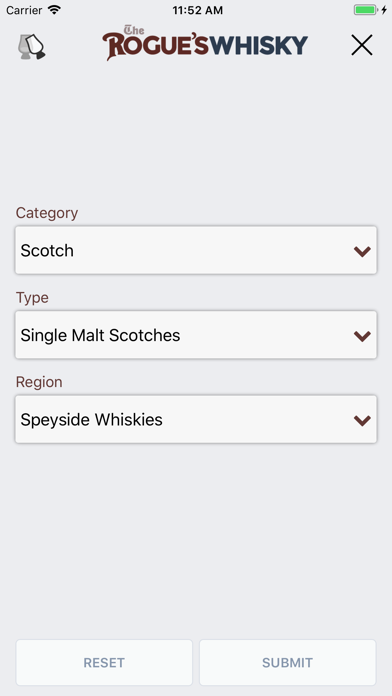Expand the Region dropdown chevron

pos(362,420)
